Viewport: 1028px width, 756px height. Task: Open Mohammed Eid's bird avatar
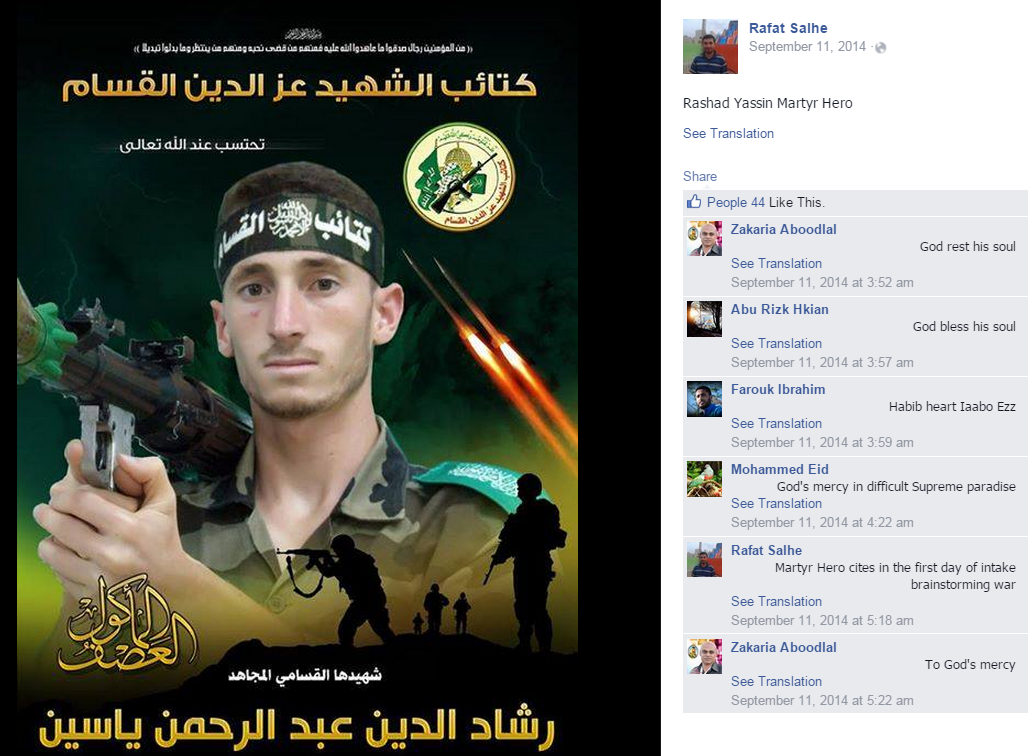coord(704,479)
